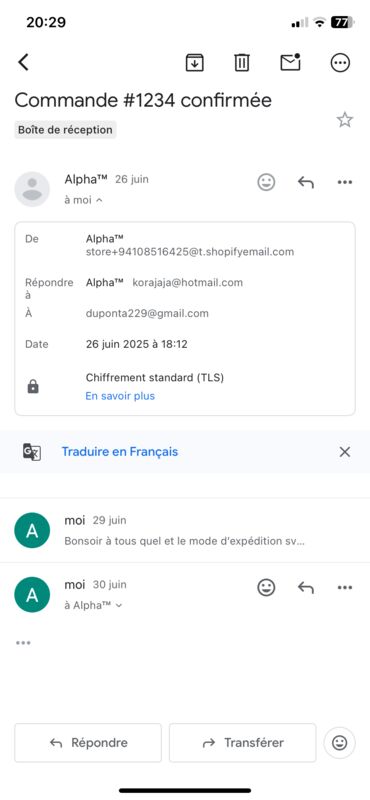The height and width of the screenshot is (800, 370).
Task: Star the Commande #1234 conversation
Action: 345,120
